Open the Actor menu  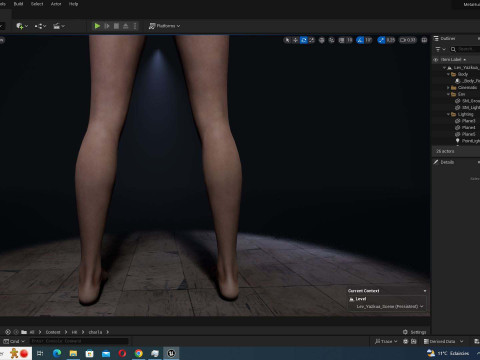tap(56, 4)
